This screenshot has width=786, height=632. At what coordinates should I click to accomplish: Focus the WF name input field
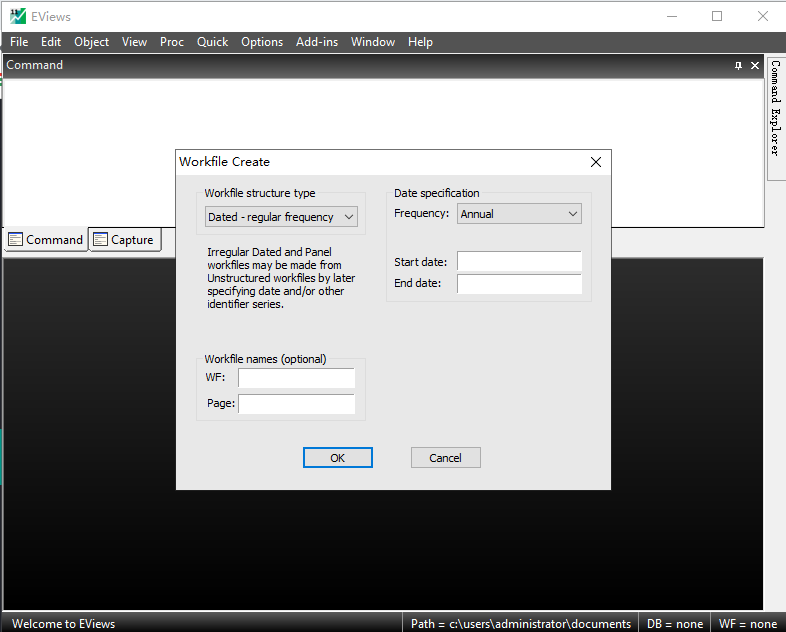pos(296,377)
